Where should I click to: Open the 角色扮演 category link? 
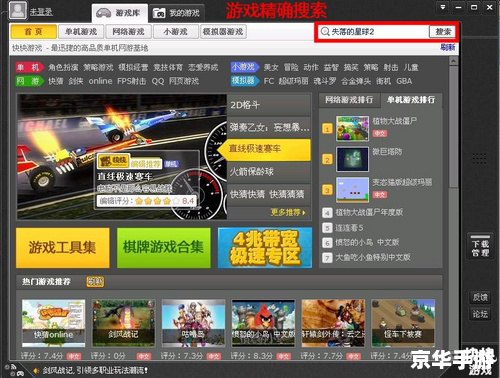[63, 68]
